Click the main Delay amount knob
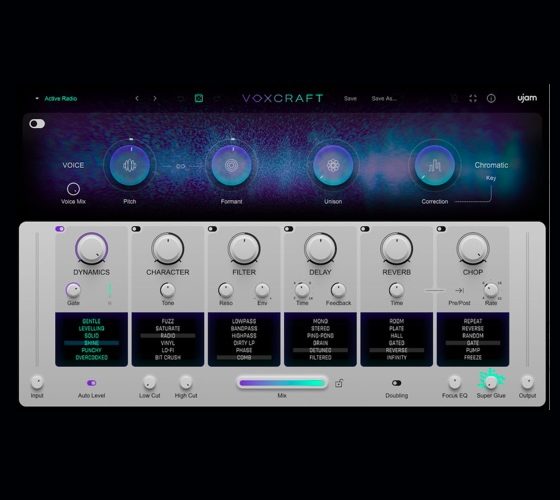This screenshot has height=500, width=560. (x=320, y=249)
